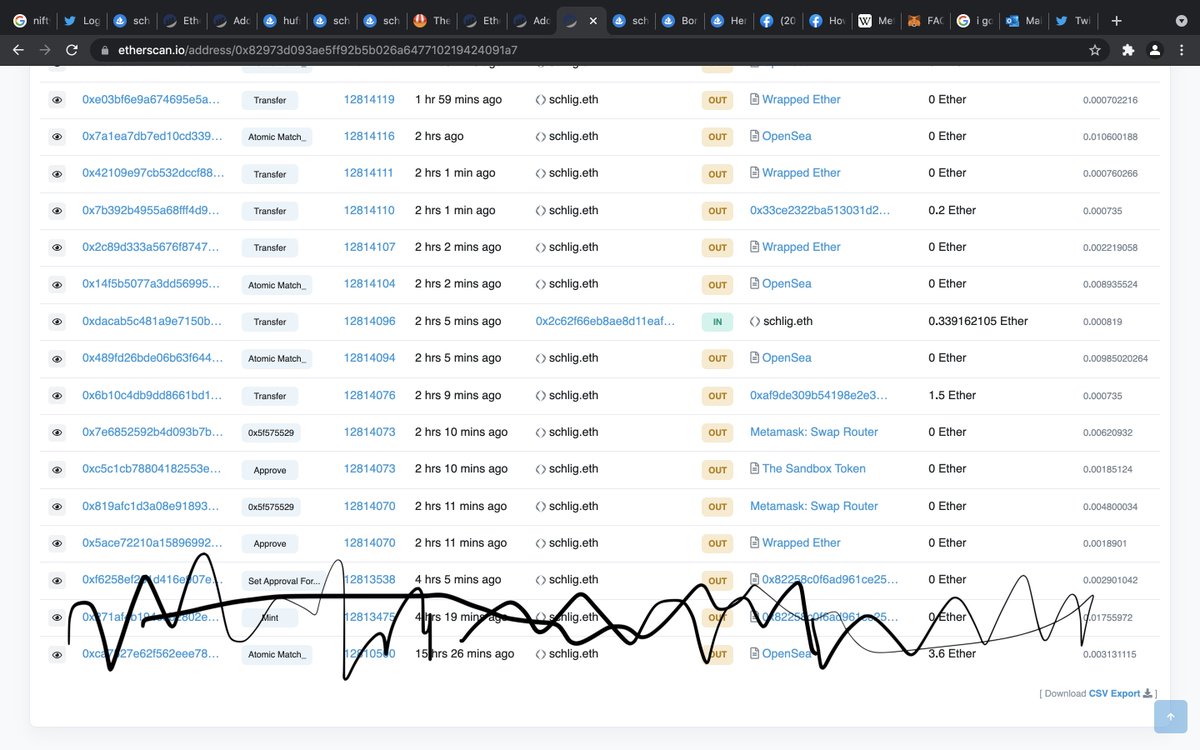Open Metamask: Swap Router for 0x7e6852592b4d093b7b

click(814, 432)
